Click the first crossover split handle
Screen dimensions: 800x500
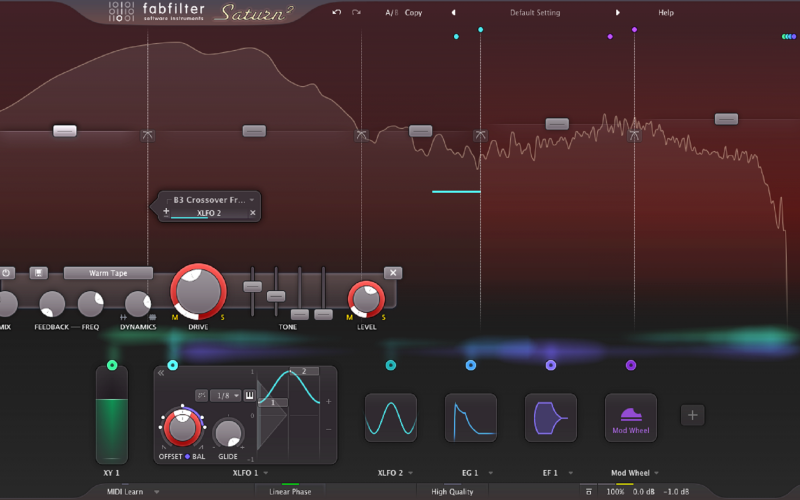coord(147,135)
